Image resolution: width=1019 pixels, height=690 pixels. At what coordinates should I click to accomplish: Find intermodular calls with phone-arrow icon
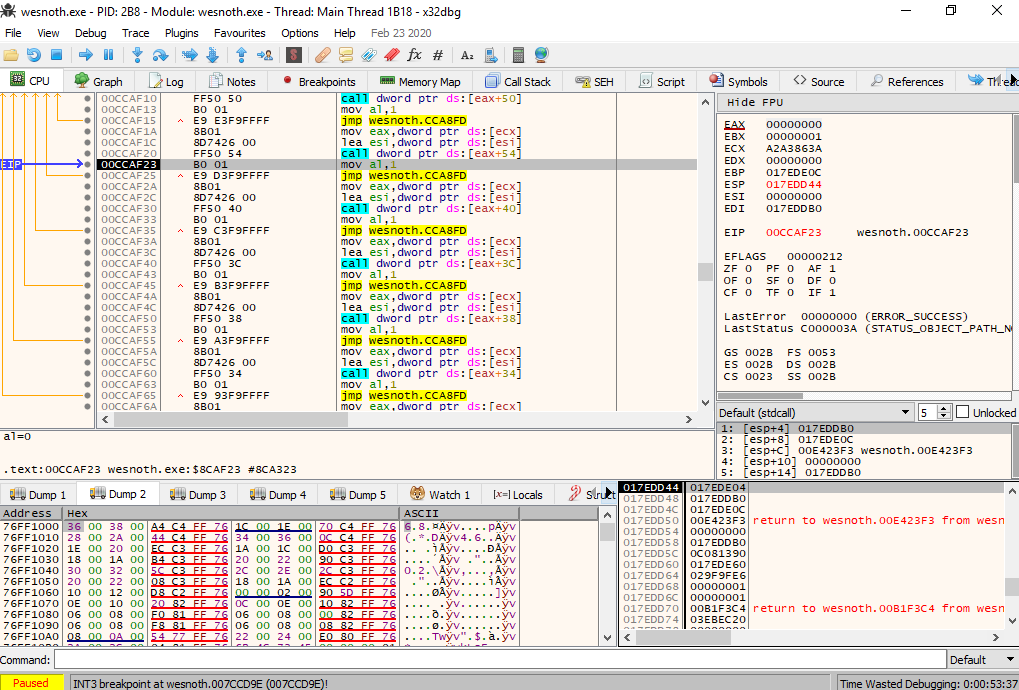click(491, 55)
